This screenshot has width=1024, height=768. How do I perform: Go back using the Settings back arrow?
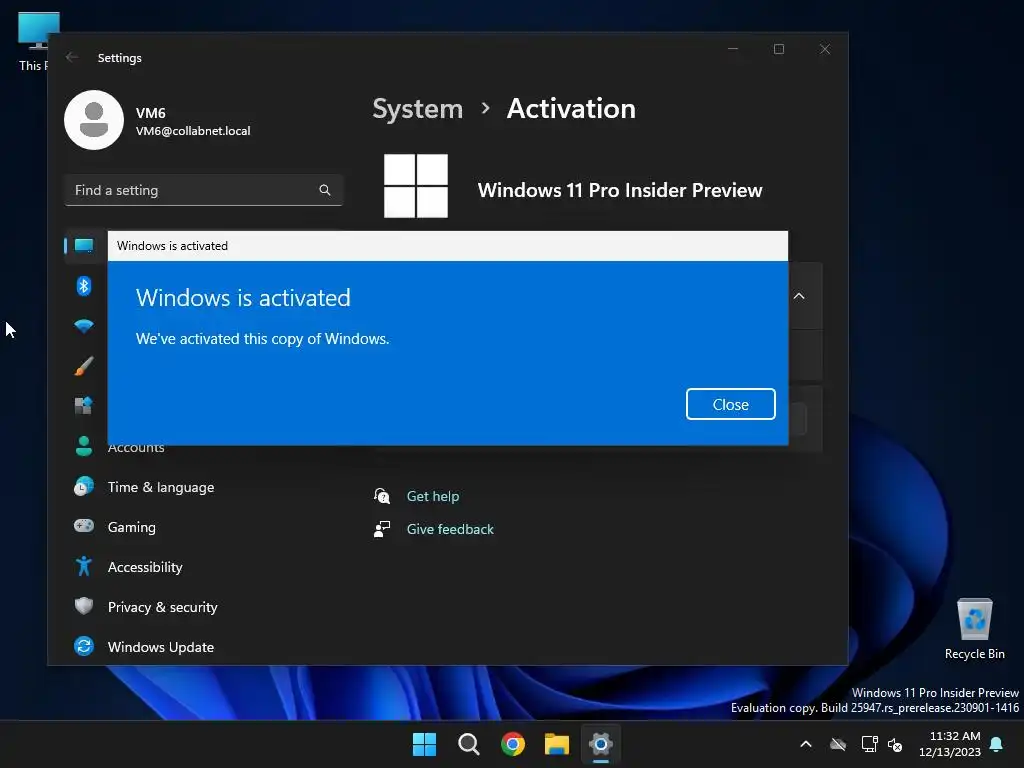coord(72,57)
